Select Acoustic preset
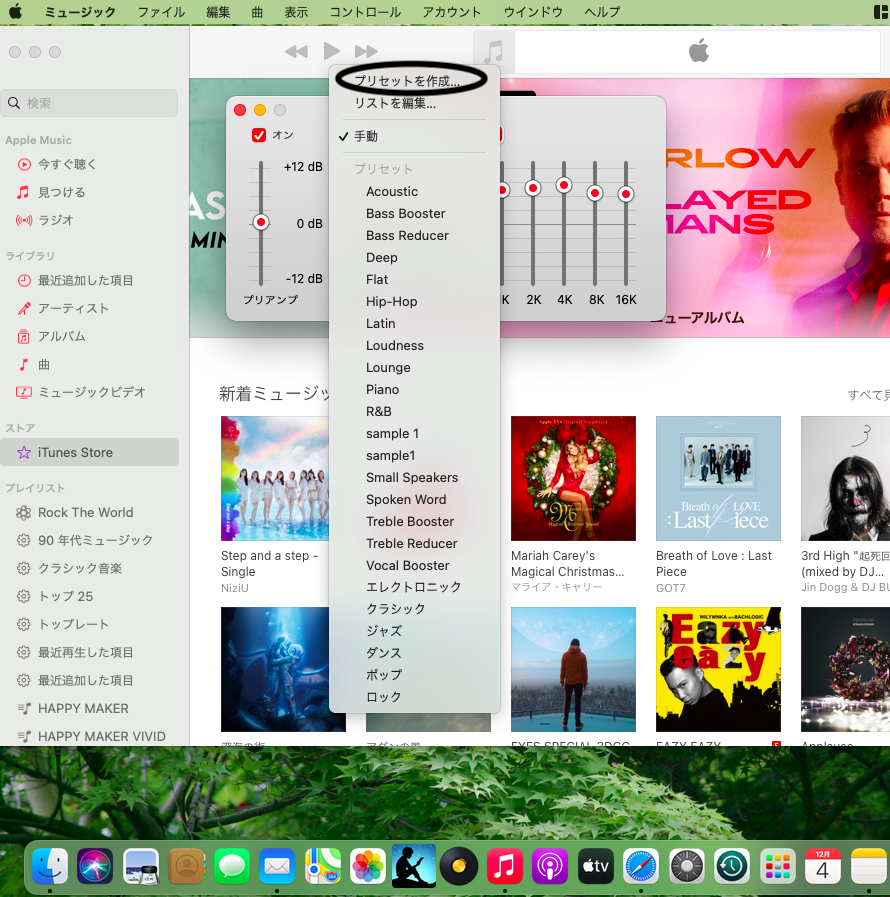This screenshot has height=897, width=890. (414, 192)
